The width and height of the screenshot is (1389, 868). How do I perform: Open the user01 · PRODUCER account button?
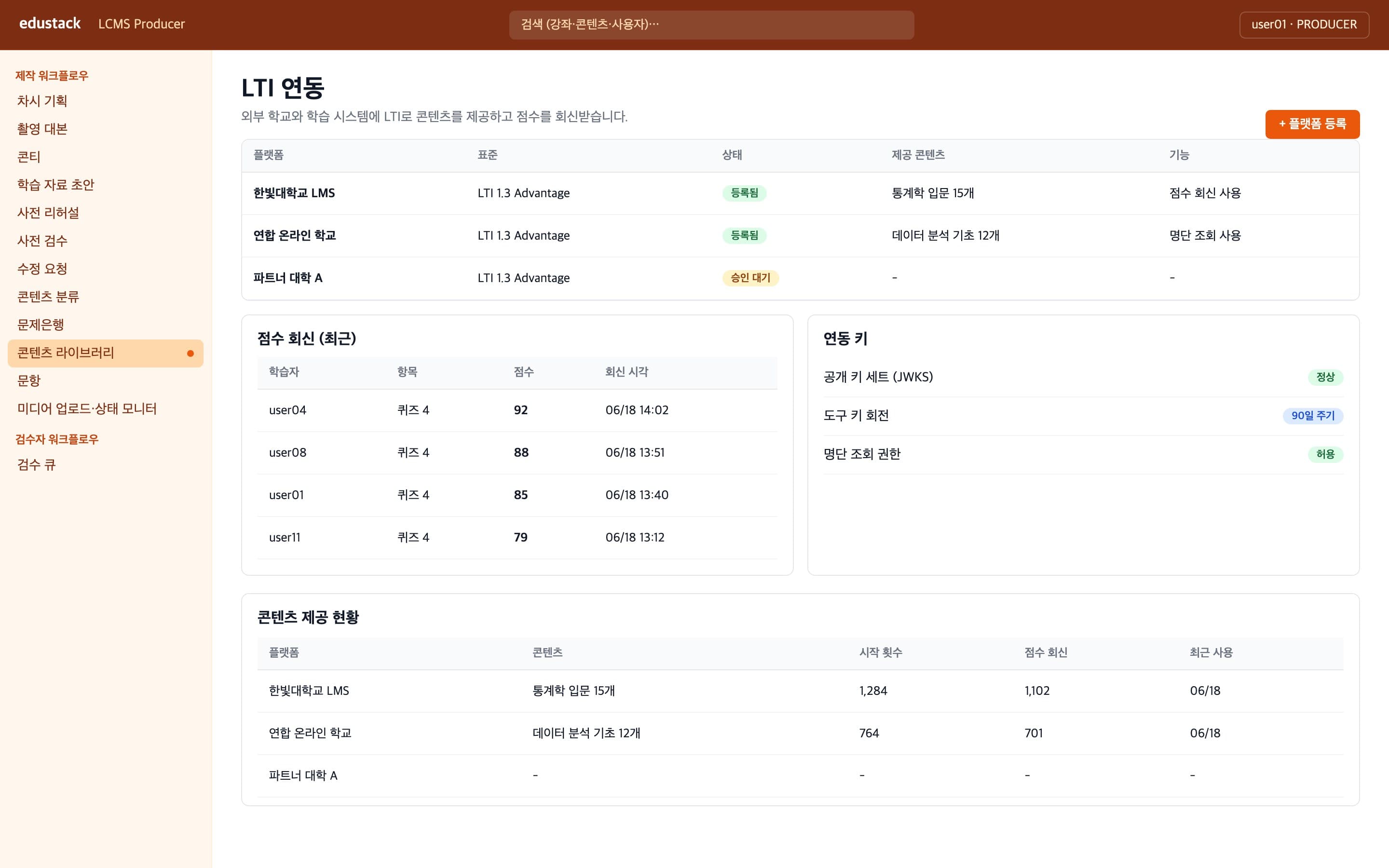click(x=1304, y=25)
